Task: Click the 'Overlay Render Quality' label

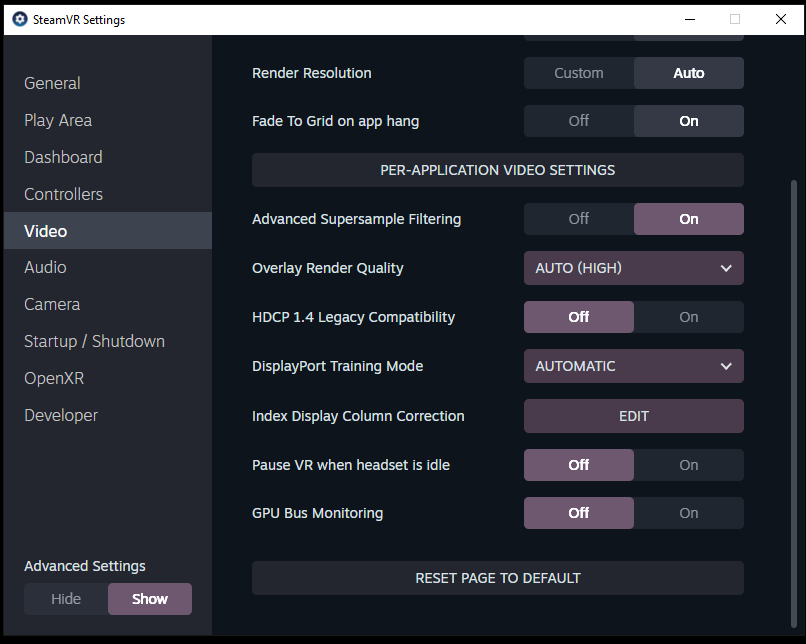Action: coord(327,268)
